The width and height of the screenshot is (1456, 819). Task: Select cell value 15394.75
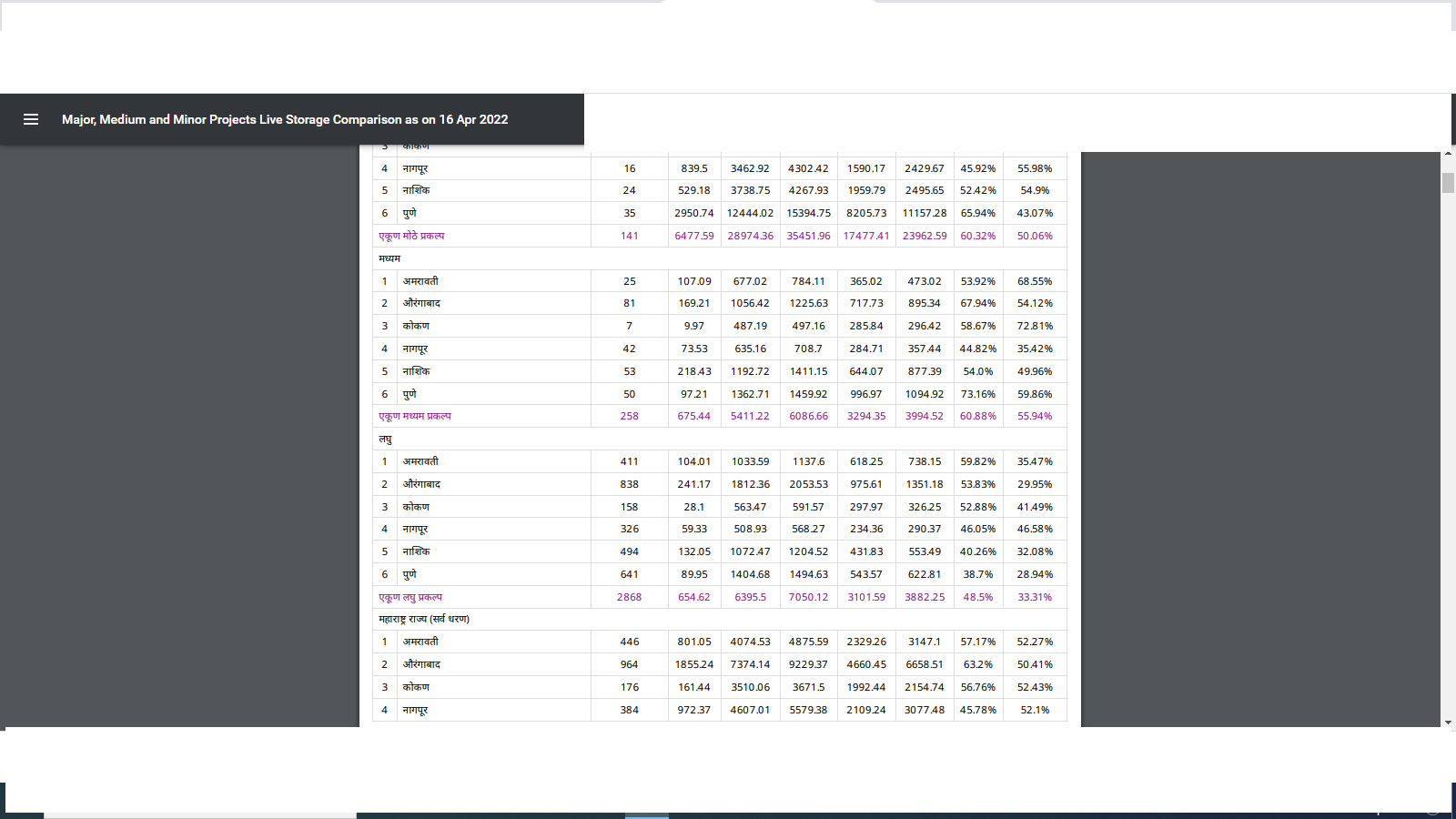[x=808, y=213]
